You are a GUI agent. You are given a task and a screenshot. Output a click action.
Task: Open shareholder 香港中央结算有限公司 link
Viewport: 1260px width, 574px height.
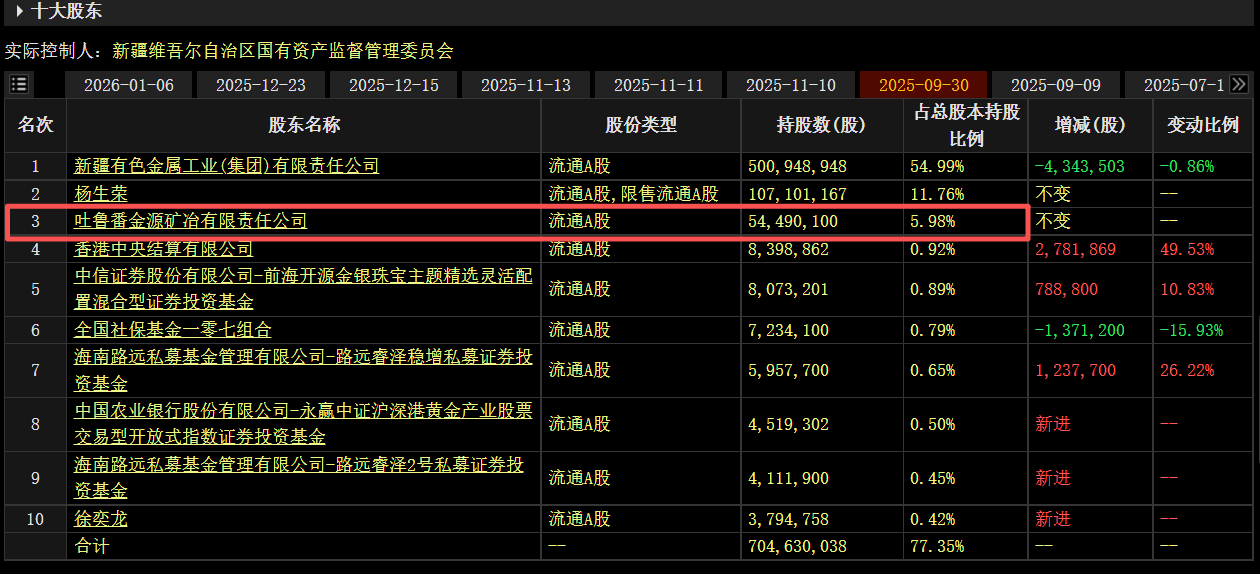(x=164, y=248)
